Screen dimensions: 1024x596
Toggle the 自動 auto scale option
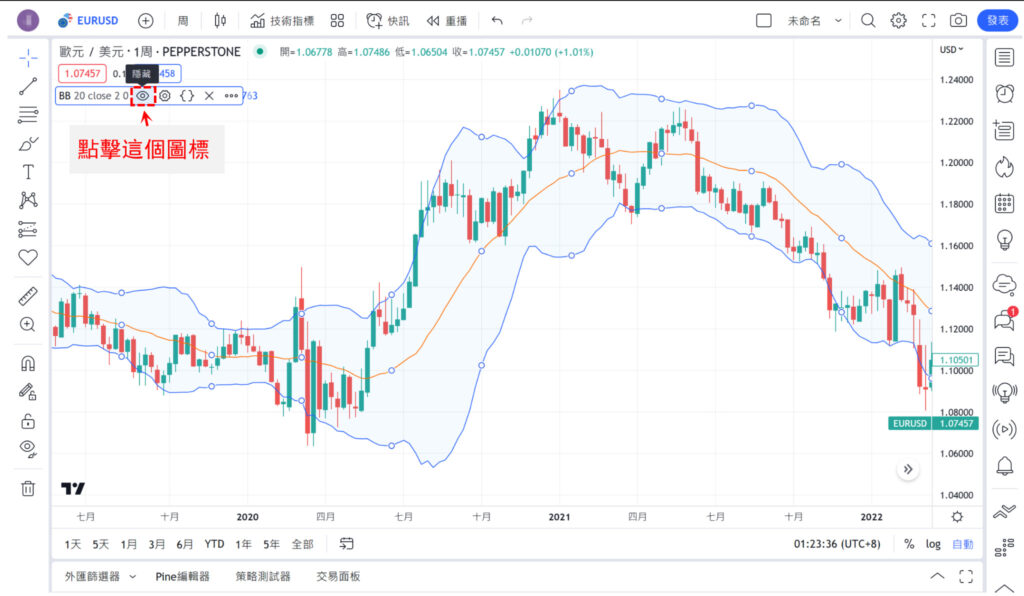click(x=962, y=544)
